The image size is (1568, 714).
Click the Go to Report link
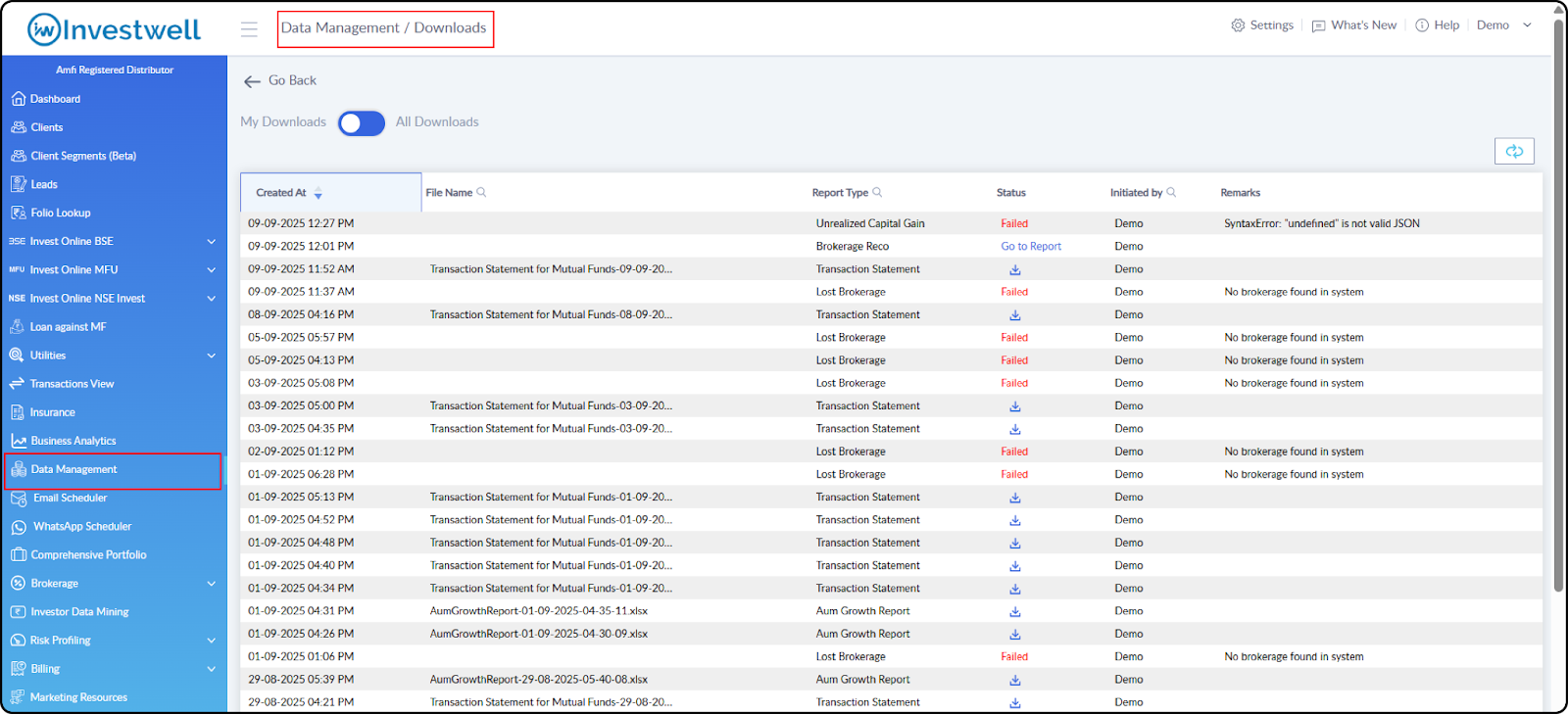tap(1031, 247)
